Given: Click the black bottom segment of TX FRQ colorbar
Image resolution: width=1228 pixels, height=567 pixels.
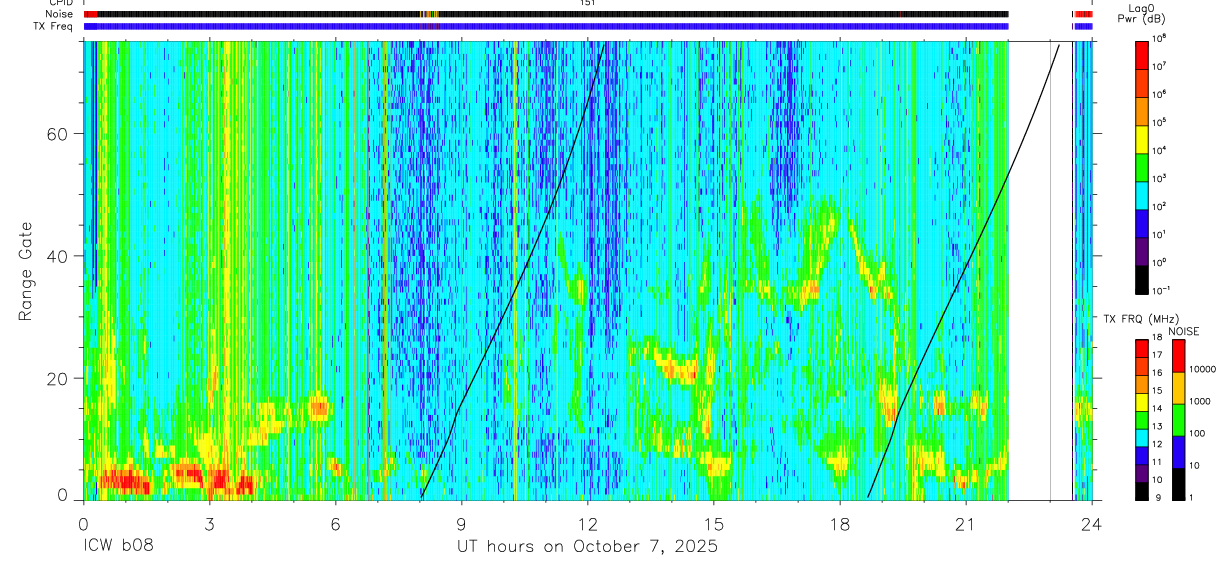Looking at the screenshot, I should [x=1142, y=490].
